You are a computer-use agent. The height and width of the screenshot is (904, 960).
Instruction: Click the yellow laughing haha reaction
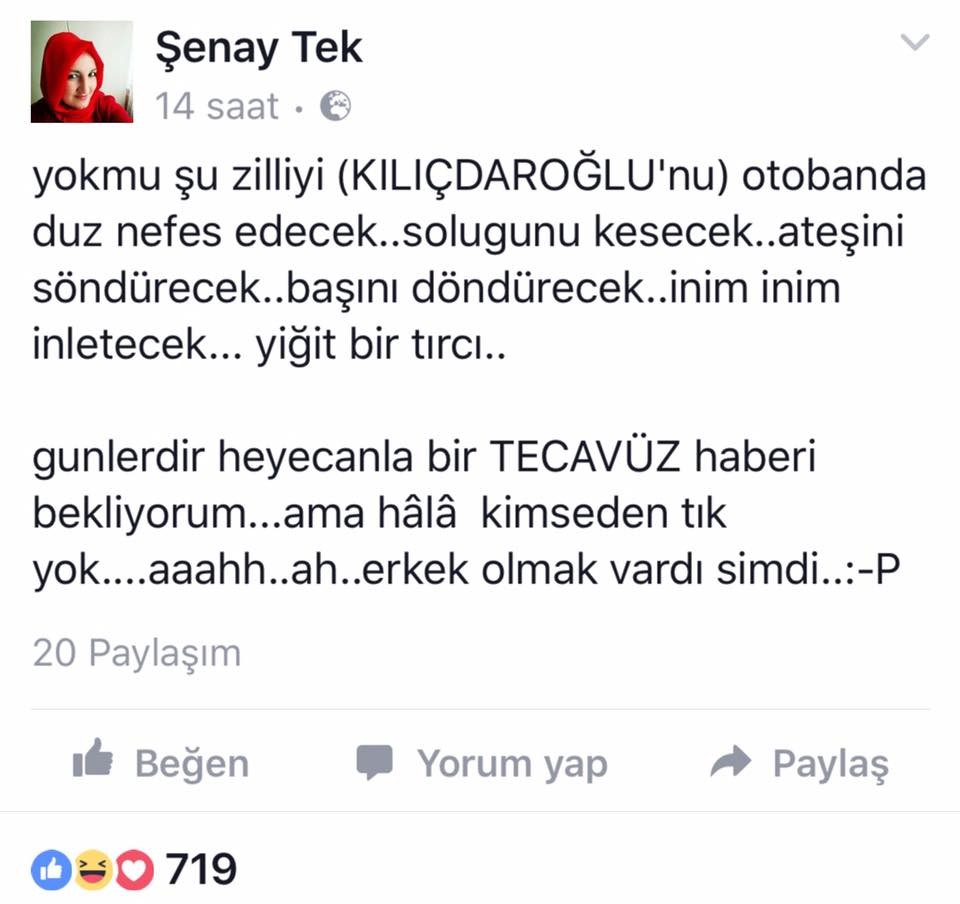[x=92, y=869]
